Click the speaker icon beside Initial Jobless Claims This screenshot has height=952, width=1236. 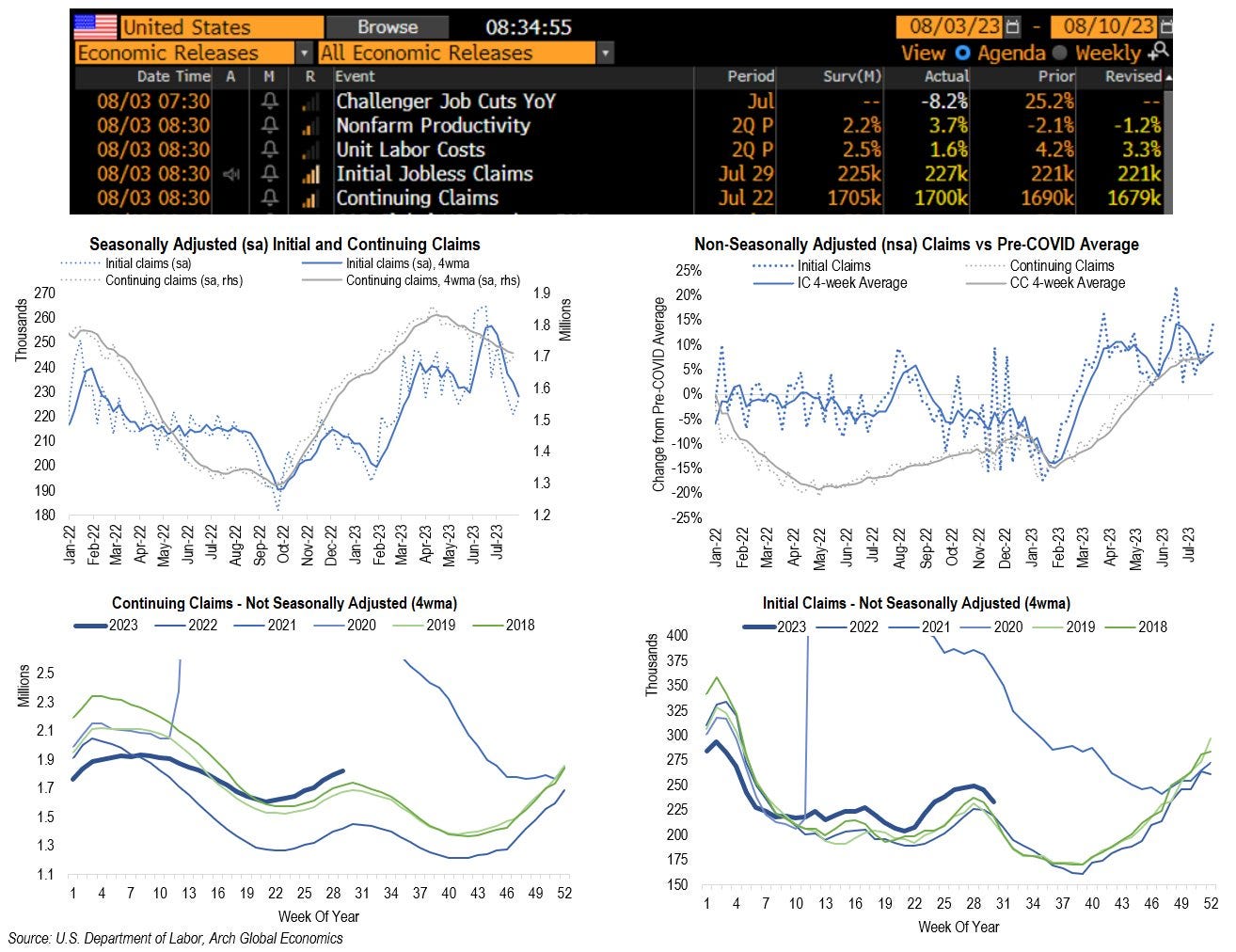pyautogui.click(x=230, y=174)
